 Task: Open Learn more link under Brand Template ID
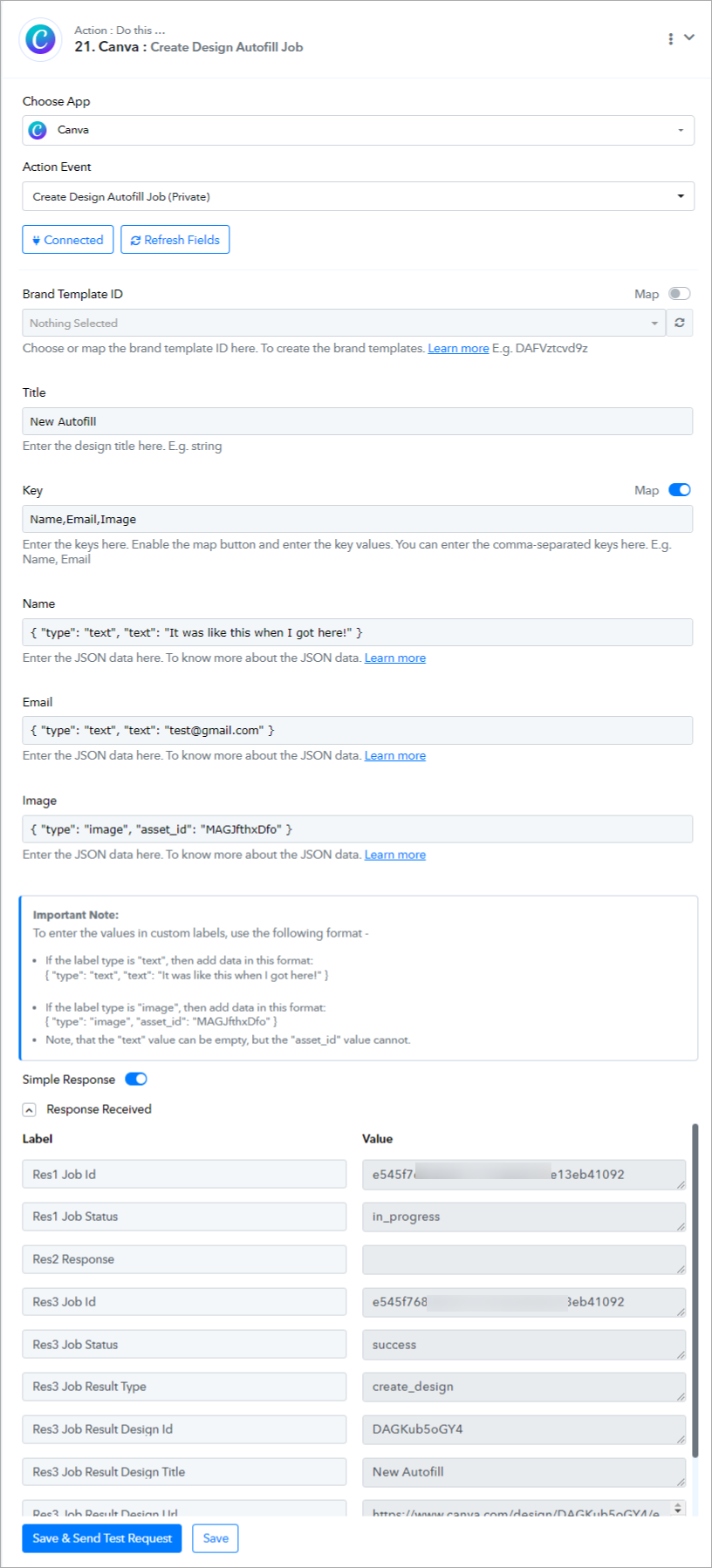coord(458,348)
